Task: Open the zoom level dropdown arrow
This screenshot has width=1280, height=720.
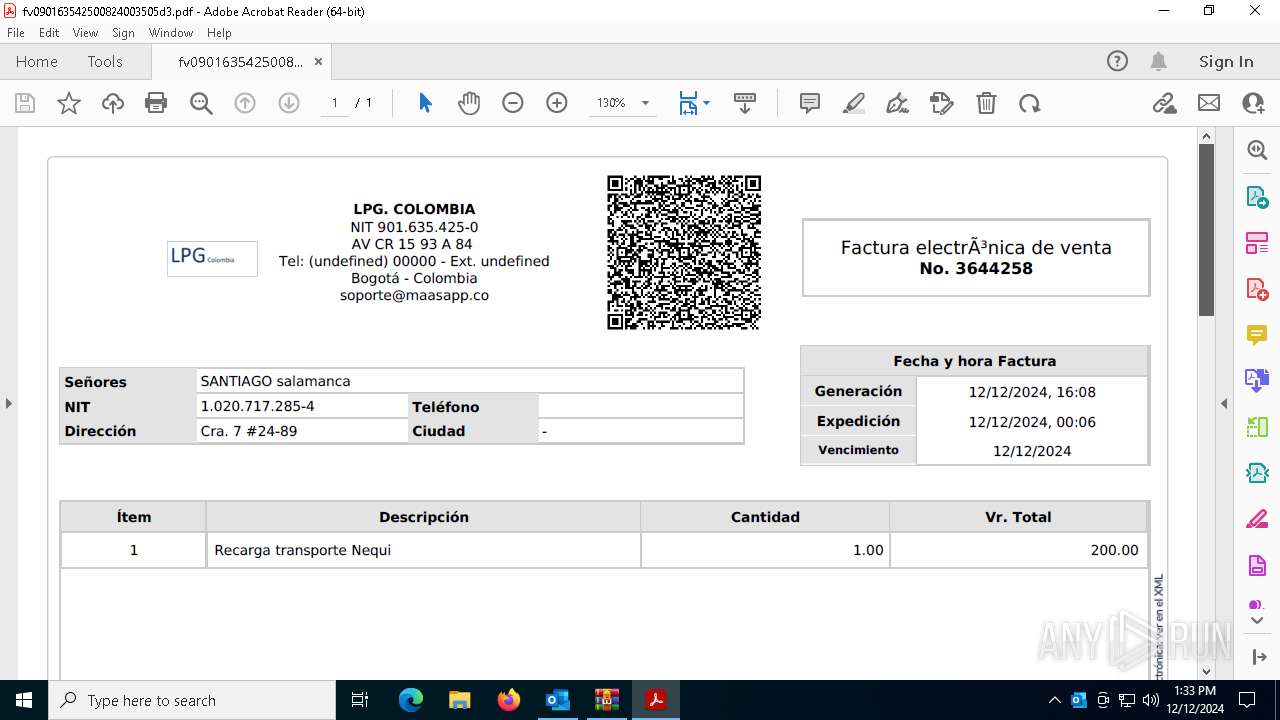Action: (645, 103)
